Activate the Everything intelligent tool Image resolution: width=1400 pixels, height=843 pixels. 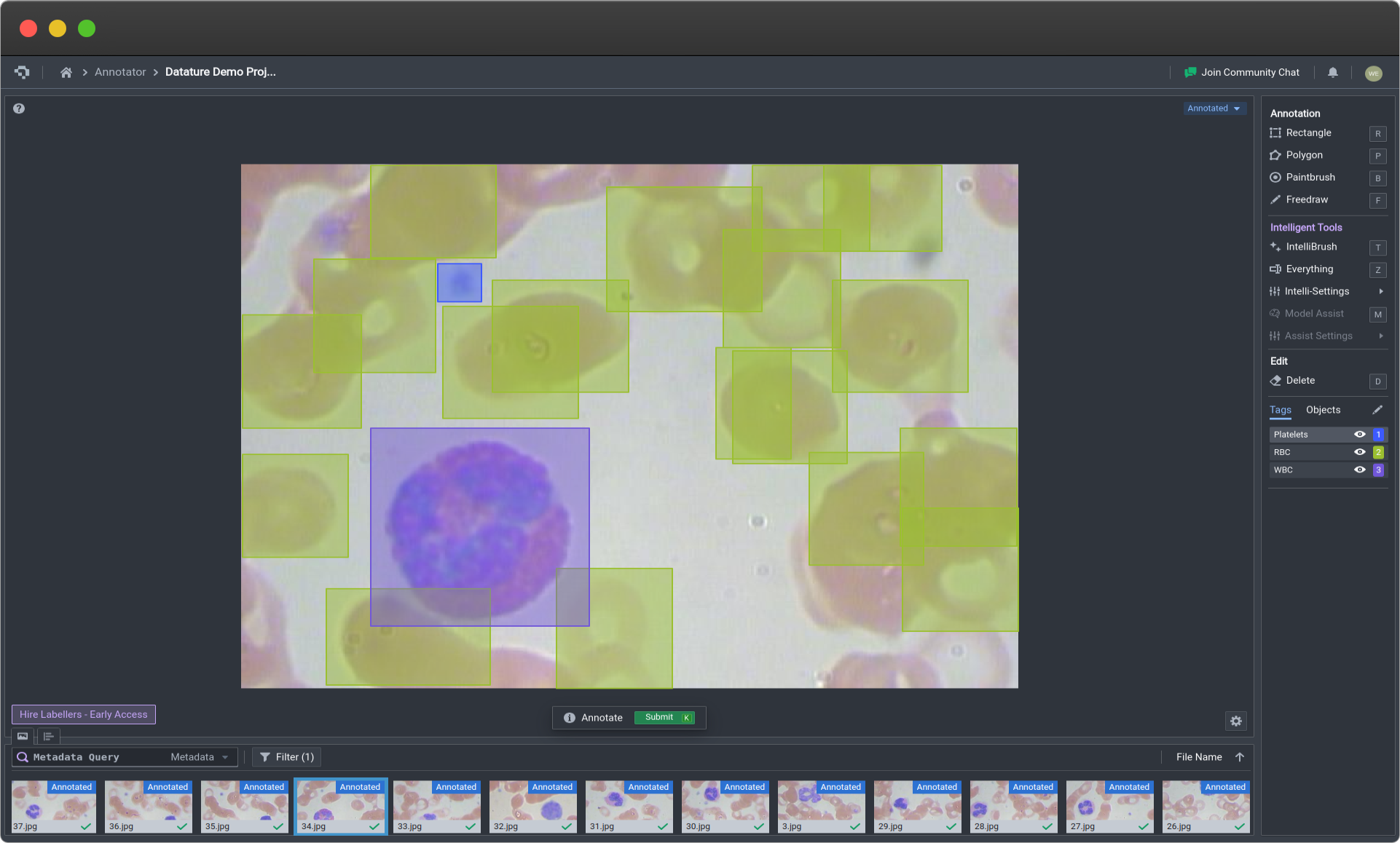tap(1310, 269)
